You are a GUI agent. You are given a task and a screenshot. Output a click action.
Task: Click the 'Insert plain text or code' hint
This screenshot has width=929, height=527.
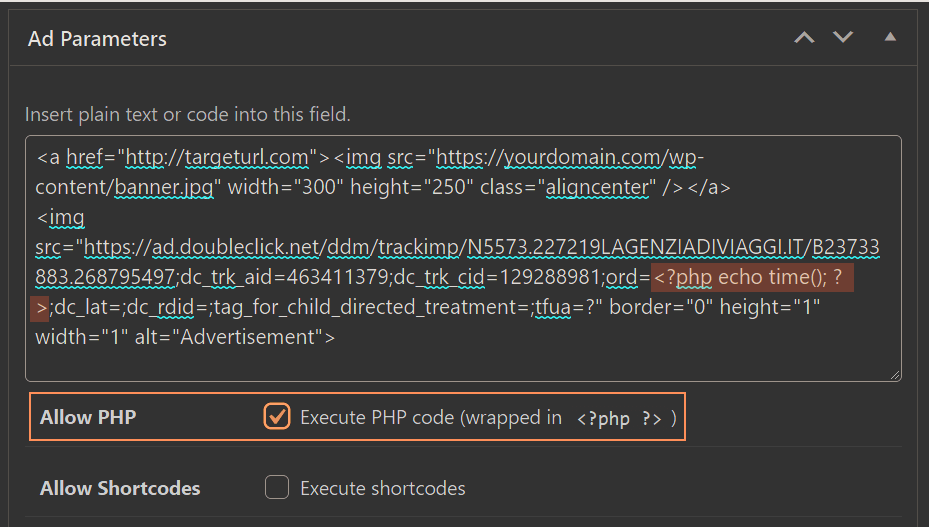(x=188, y=114)
